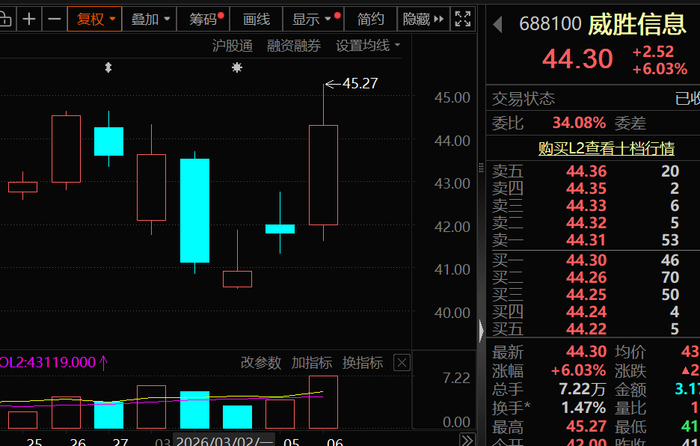This screenshot has height=446, width=700.
Task: Click the minus zoom-out chart button
Action: [54, 19]
